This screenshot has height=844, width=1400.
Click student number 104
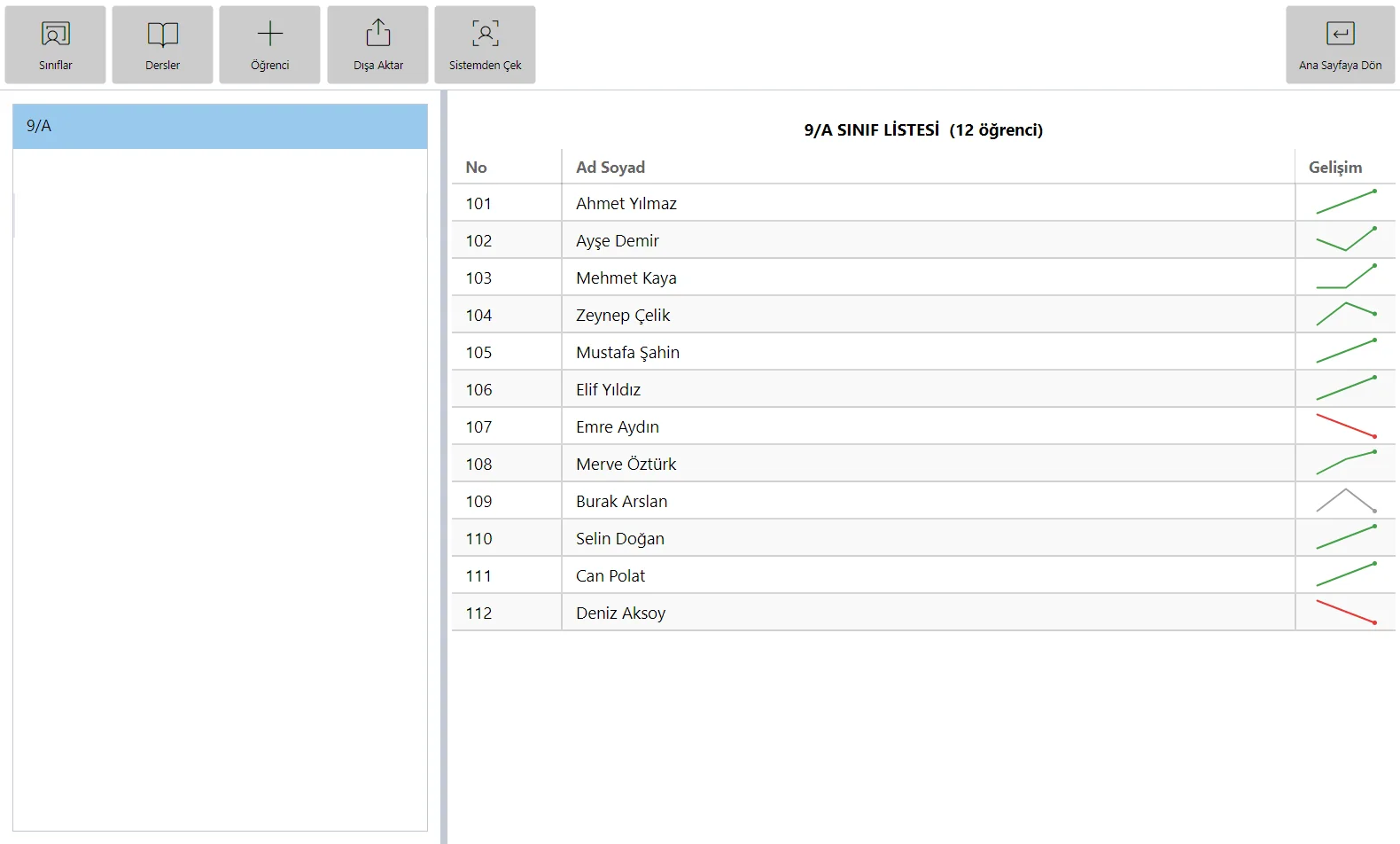(x=478, y=316)
